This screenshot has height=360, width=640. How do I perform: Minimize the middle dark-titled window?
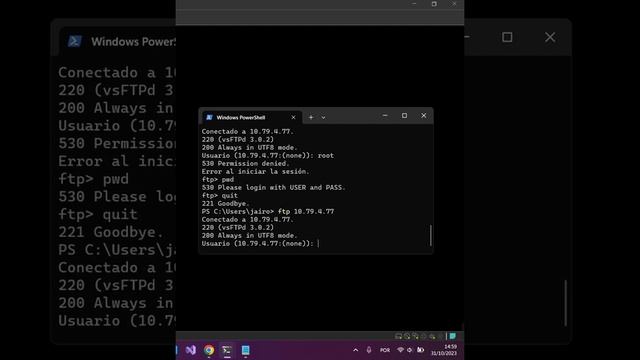coord(414,4)
